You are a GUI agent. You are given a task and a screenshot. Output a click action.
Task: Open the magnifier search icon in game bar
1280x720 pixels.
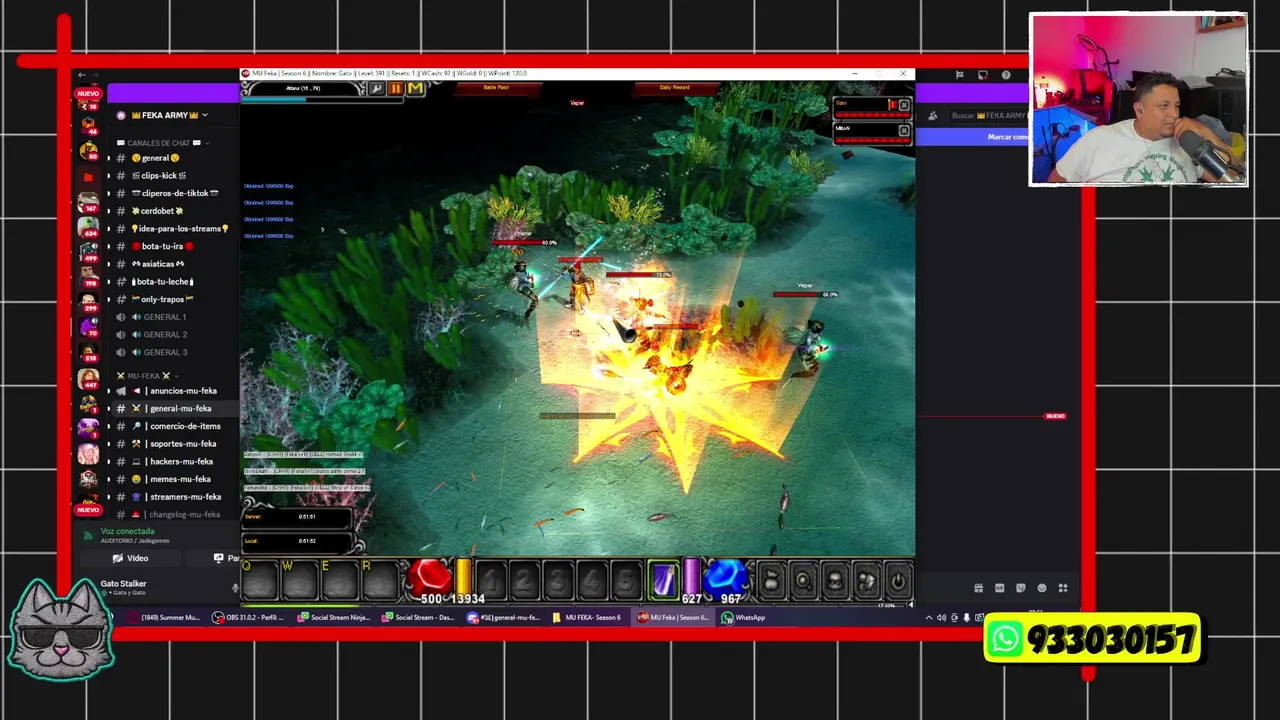coord(803,580)
